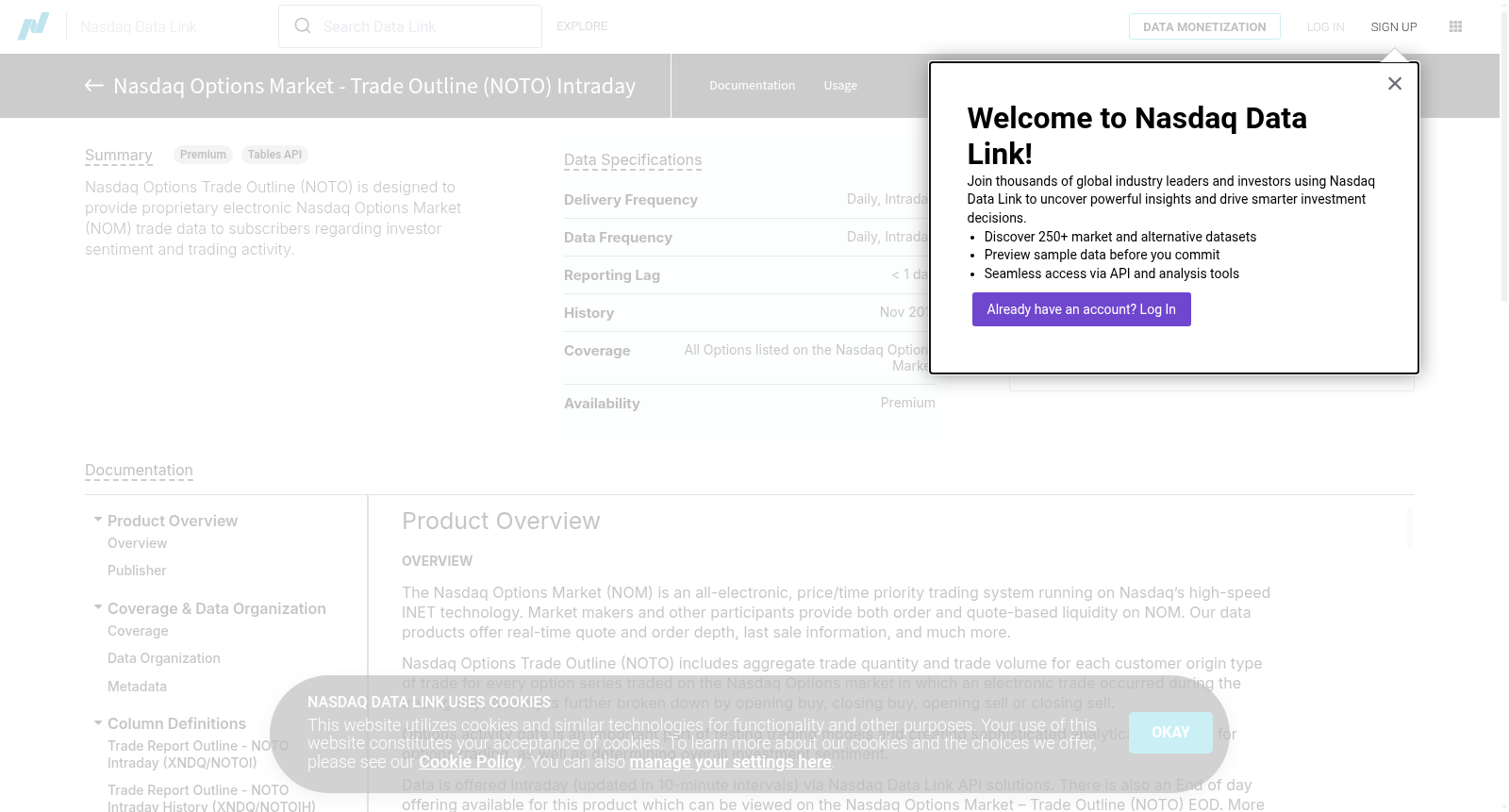The image size is (1509, 812).
Task: Open the Documentation tab in header
Action: 753,86
